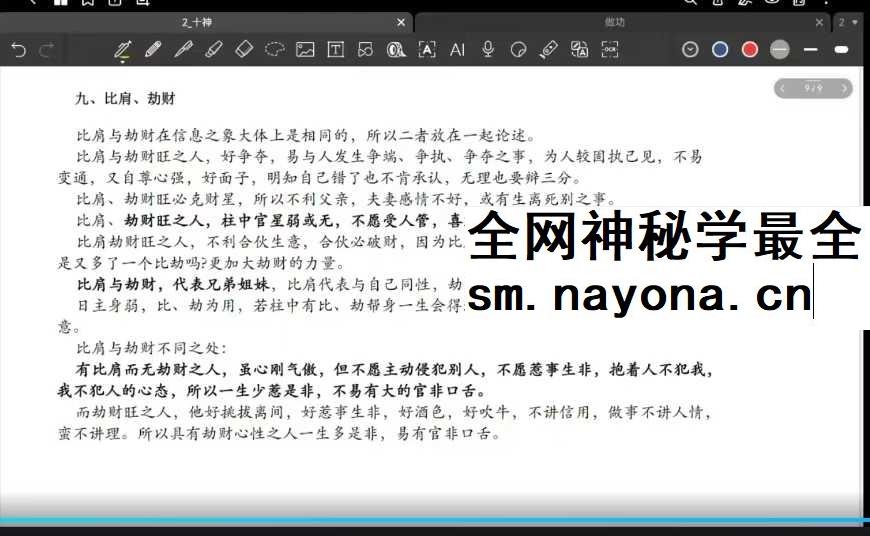Select the laser pointer tool
870x536 pixels.
coord(549,50)
